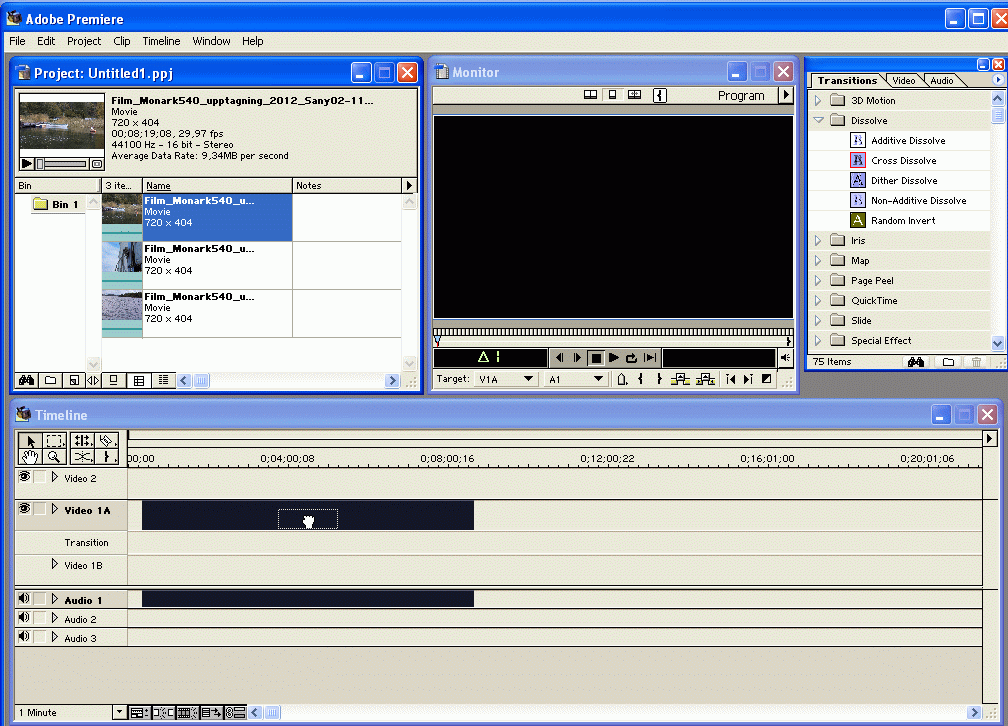Select the Rolling Edit tool in Timeline
Viewport: 1008px width, 726px height.
tap(82, 440)
